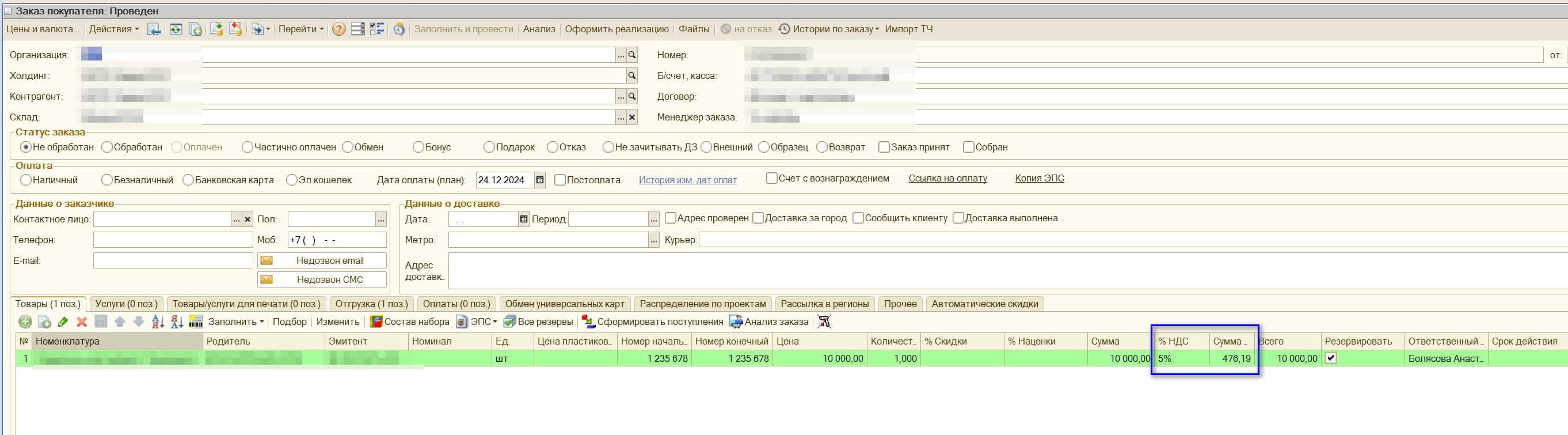Switch to the Услуги (0 поз.) tab
The width and height of the screenshot is (1568, 435).
[126, 304]
